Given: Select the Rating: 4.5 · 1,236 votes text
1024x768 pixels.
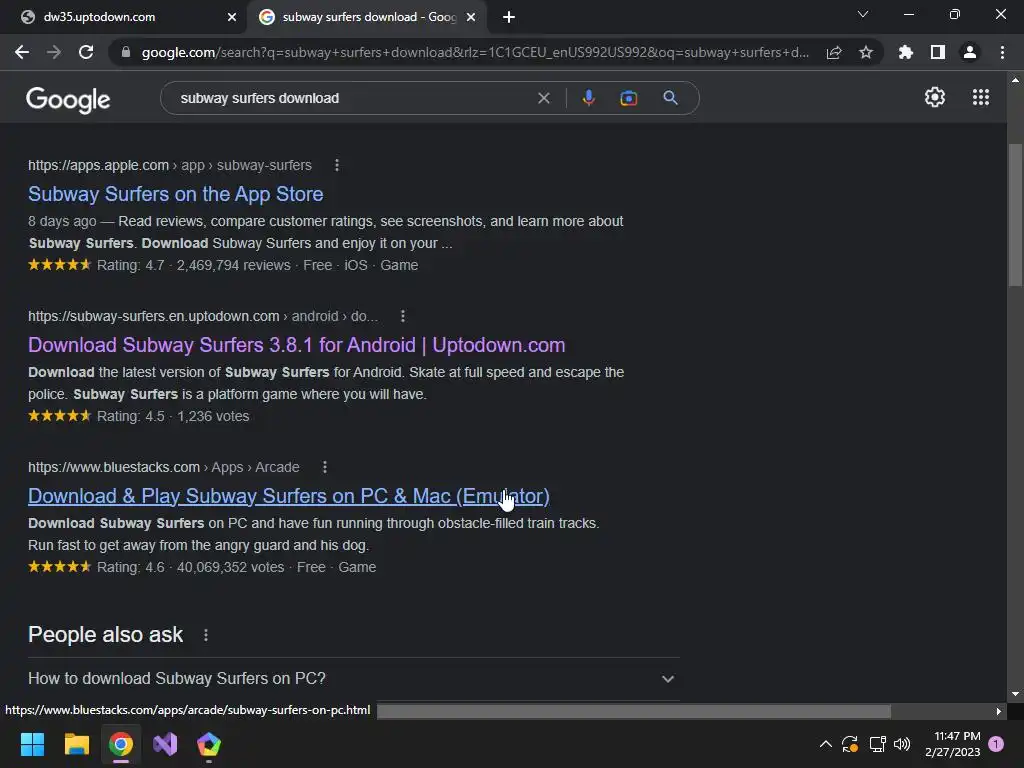Looking at the screenshot, I should [x=173, y=416].
